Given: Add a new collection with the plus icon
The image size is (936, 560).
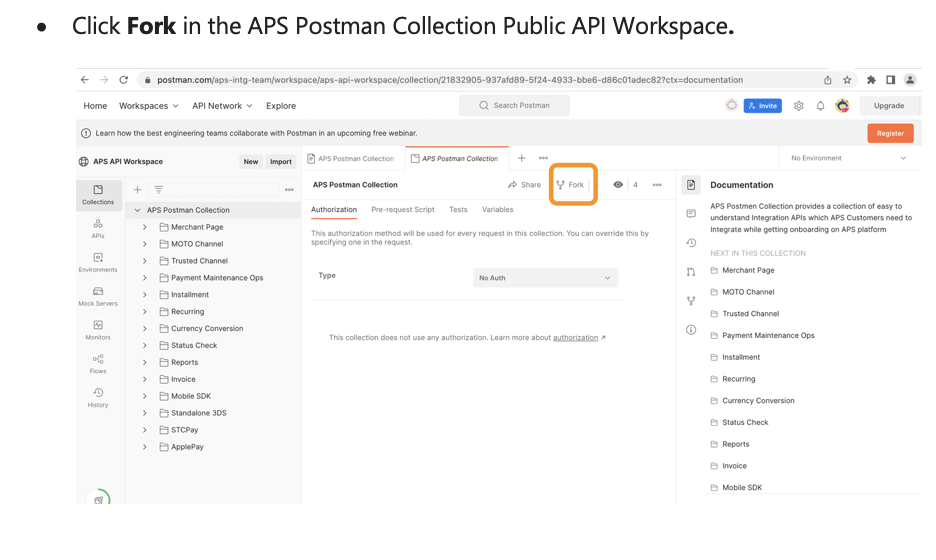Looking at the screenshot, I should 137,189.
